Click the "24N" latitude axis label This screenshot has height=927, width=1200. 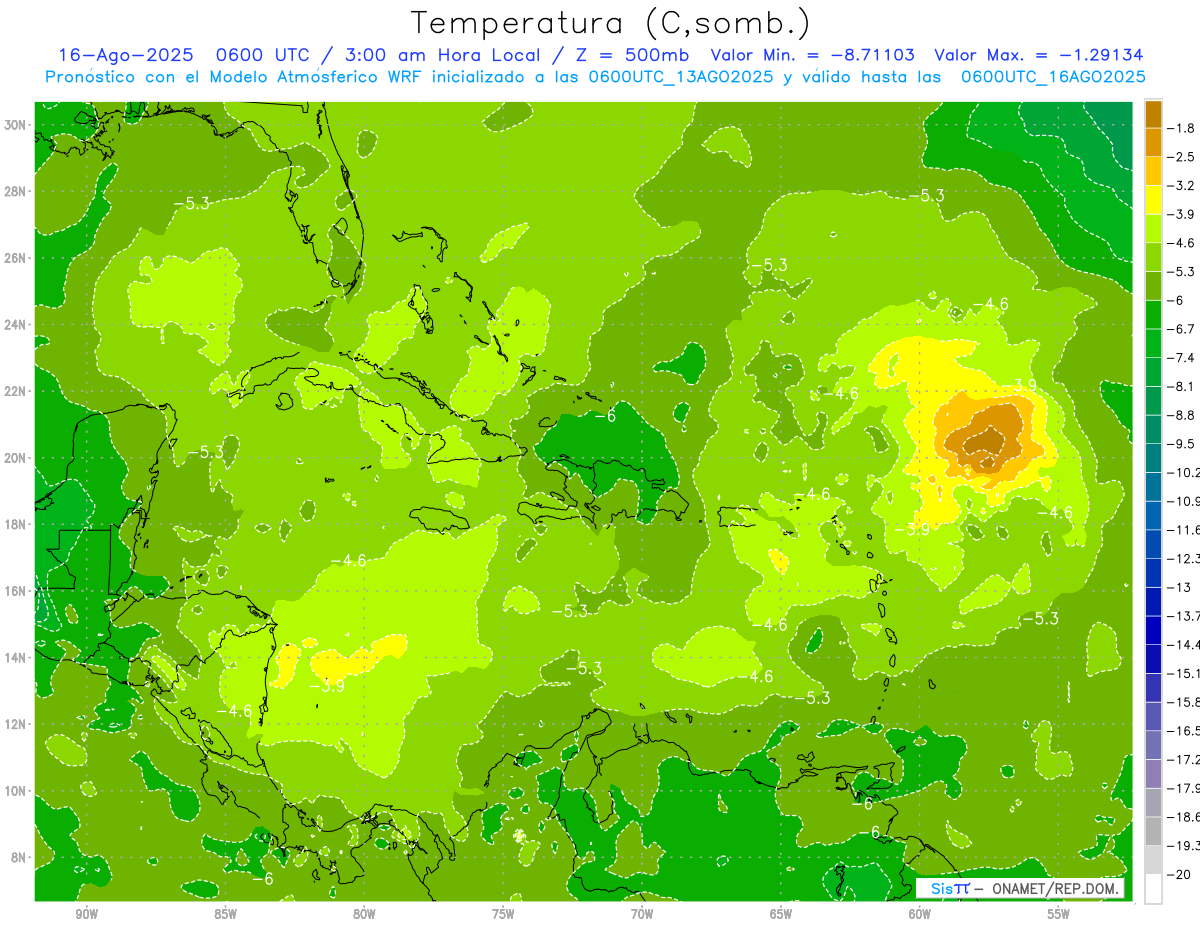(x=15, y=325)
